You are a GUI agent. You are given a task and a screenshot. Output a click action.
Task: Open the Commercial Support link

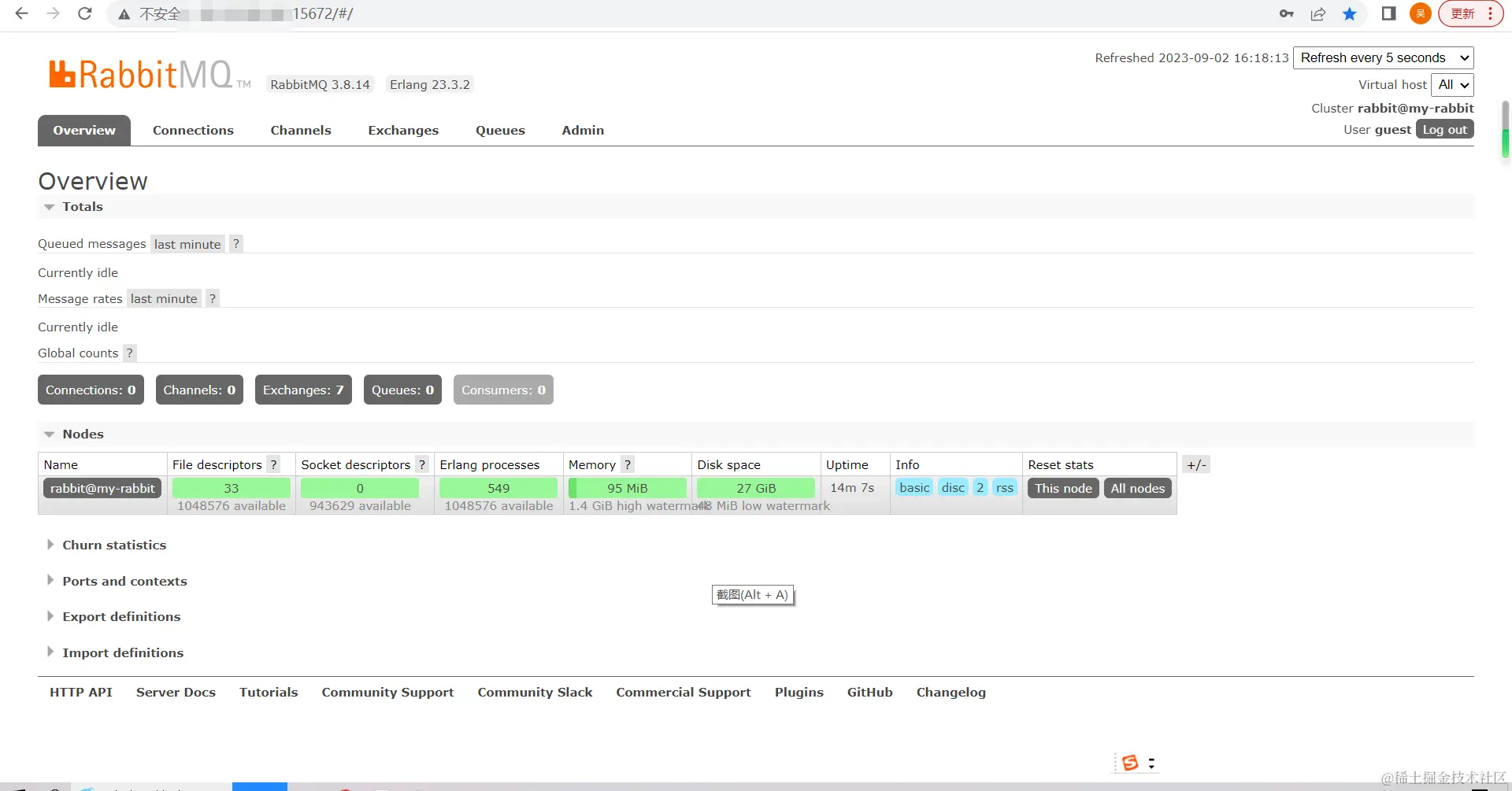coord(684,692)
